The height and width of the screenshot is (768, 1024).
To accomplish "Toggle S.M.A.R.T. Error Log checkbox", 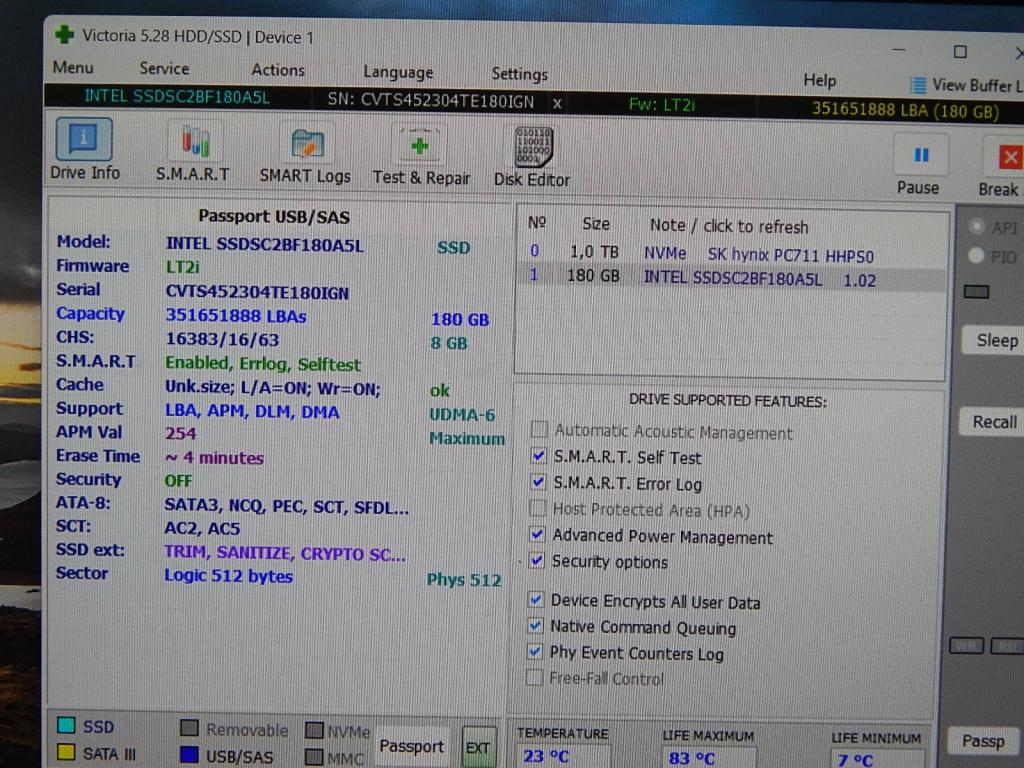I will (x=537, y=482).
